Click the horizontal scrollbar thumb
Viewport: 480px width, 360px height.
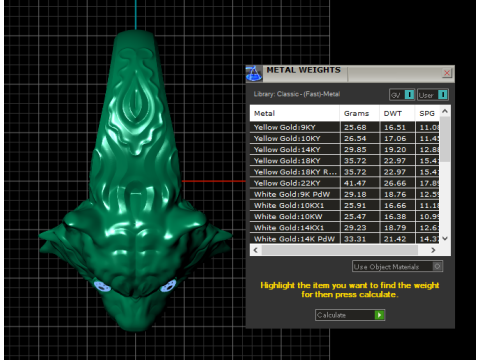(340, 250)
